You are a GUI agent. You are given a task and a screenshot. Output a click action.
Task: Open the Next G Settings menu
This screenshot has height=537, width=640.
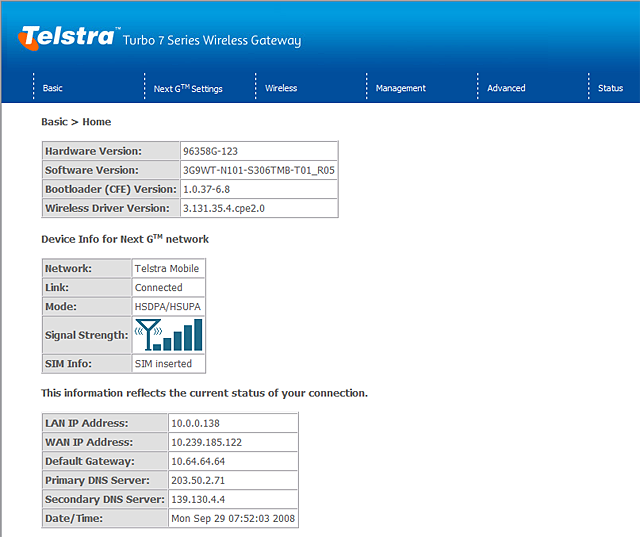pyautogui.click(x=188, y=88)
